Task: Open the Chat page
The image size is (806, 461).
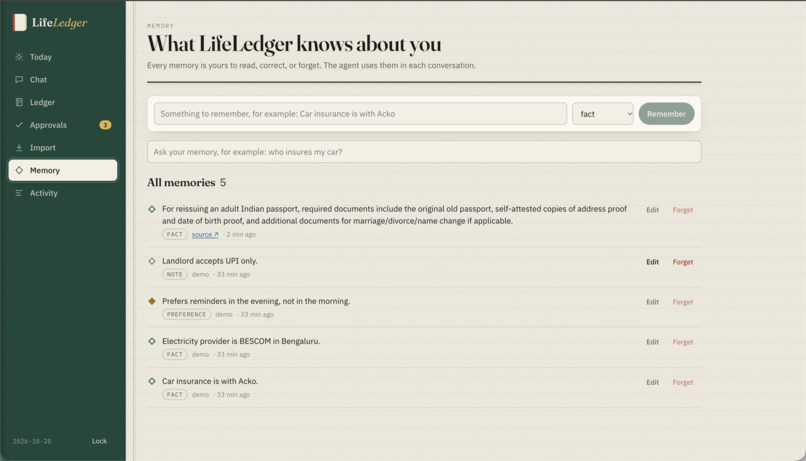Action: coord(63,80)
